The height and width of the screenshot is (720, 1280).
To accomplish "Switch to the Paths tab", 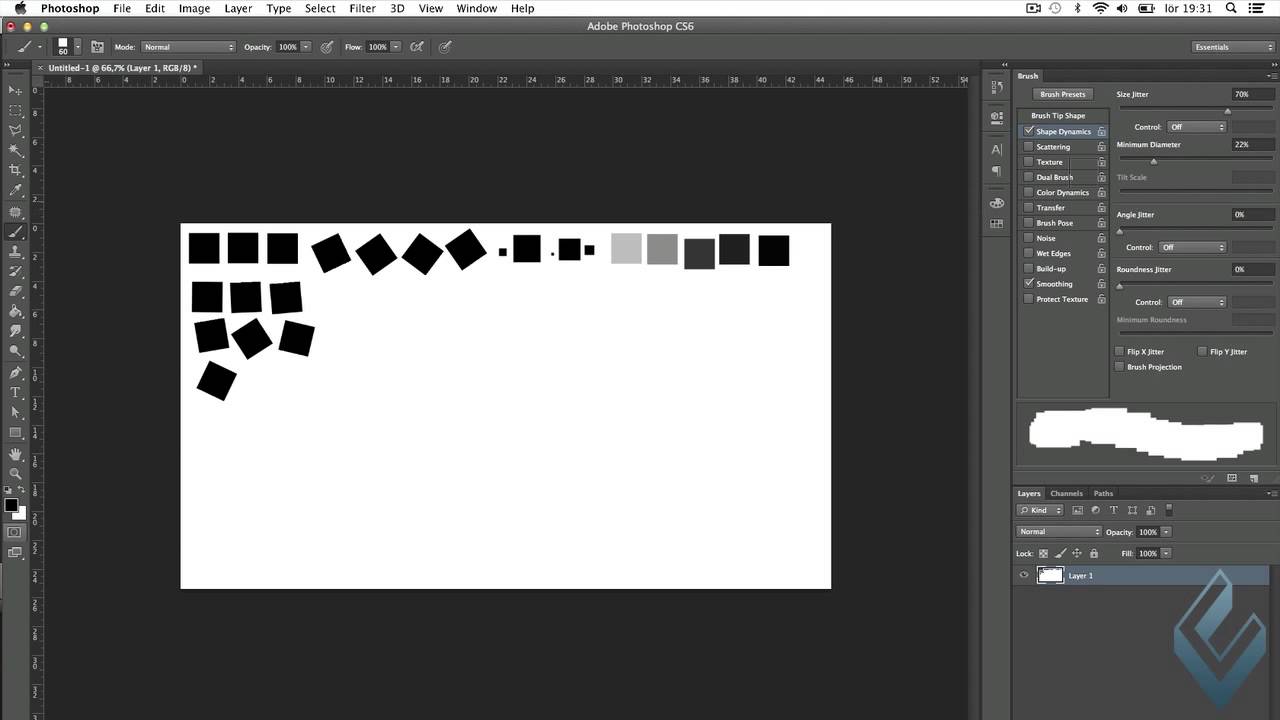I will coord(1103,493).
